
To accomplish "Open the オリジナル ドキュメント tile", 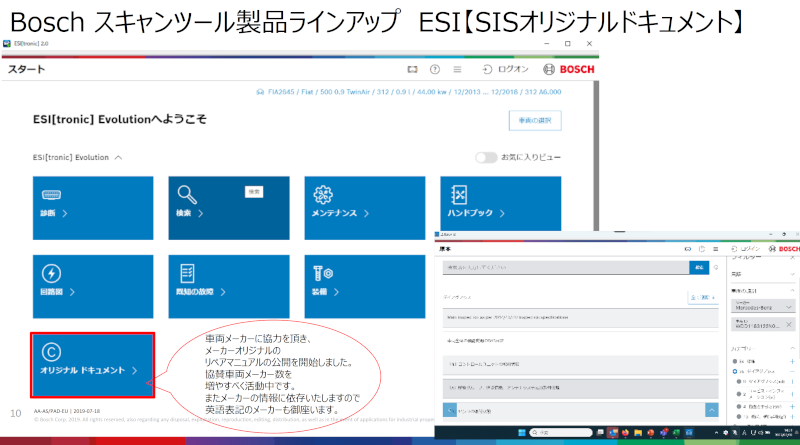I will 91,360.
